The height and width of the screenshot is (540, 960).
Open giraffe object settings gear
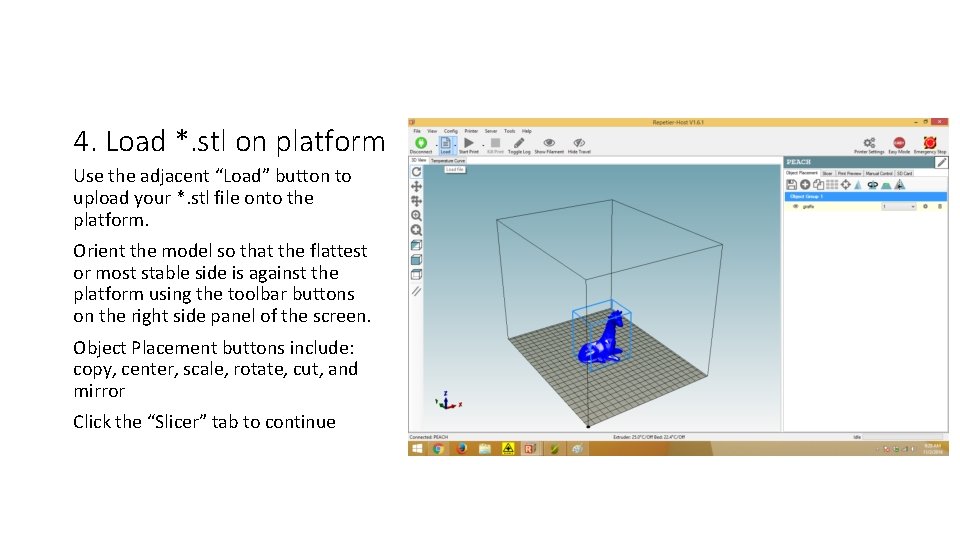coord(925,206)
